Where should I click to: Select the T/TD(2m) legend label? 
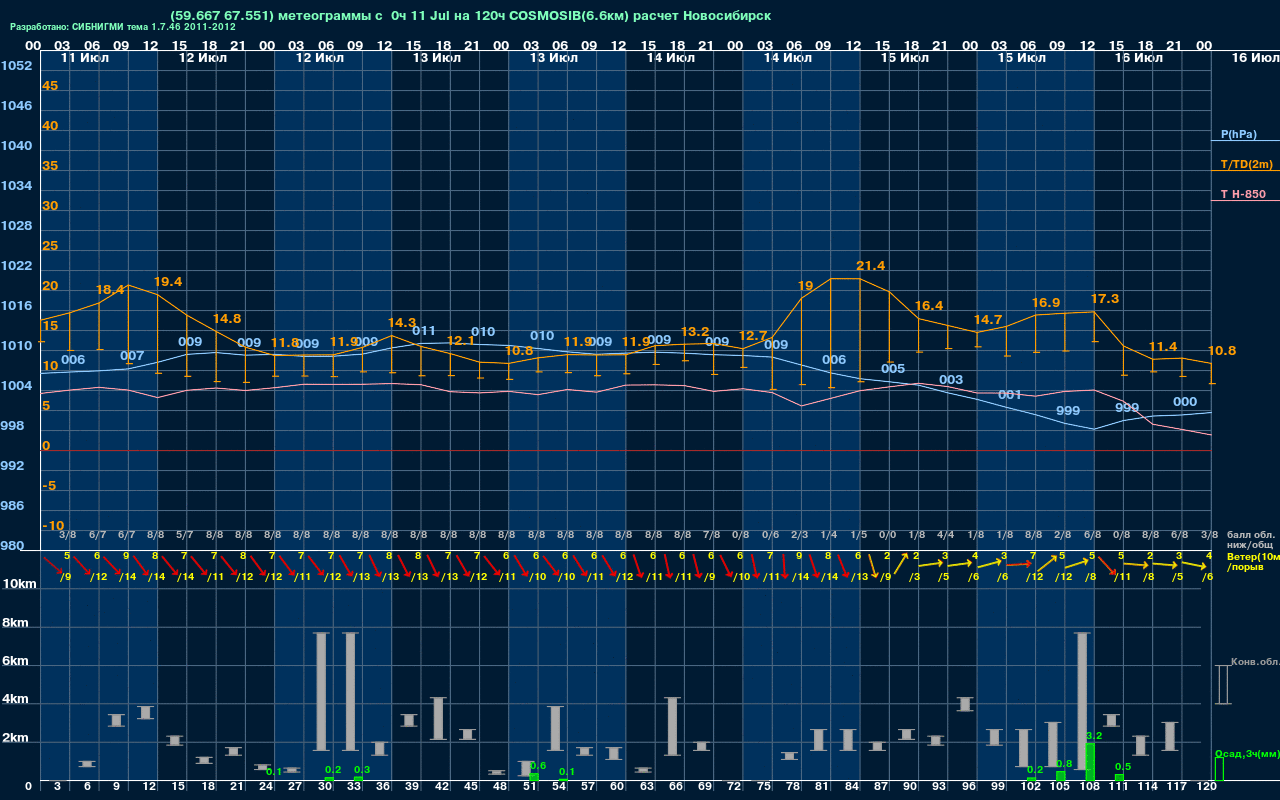(x=1246, y=164)
